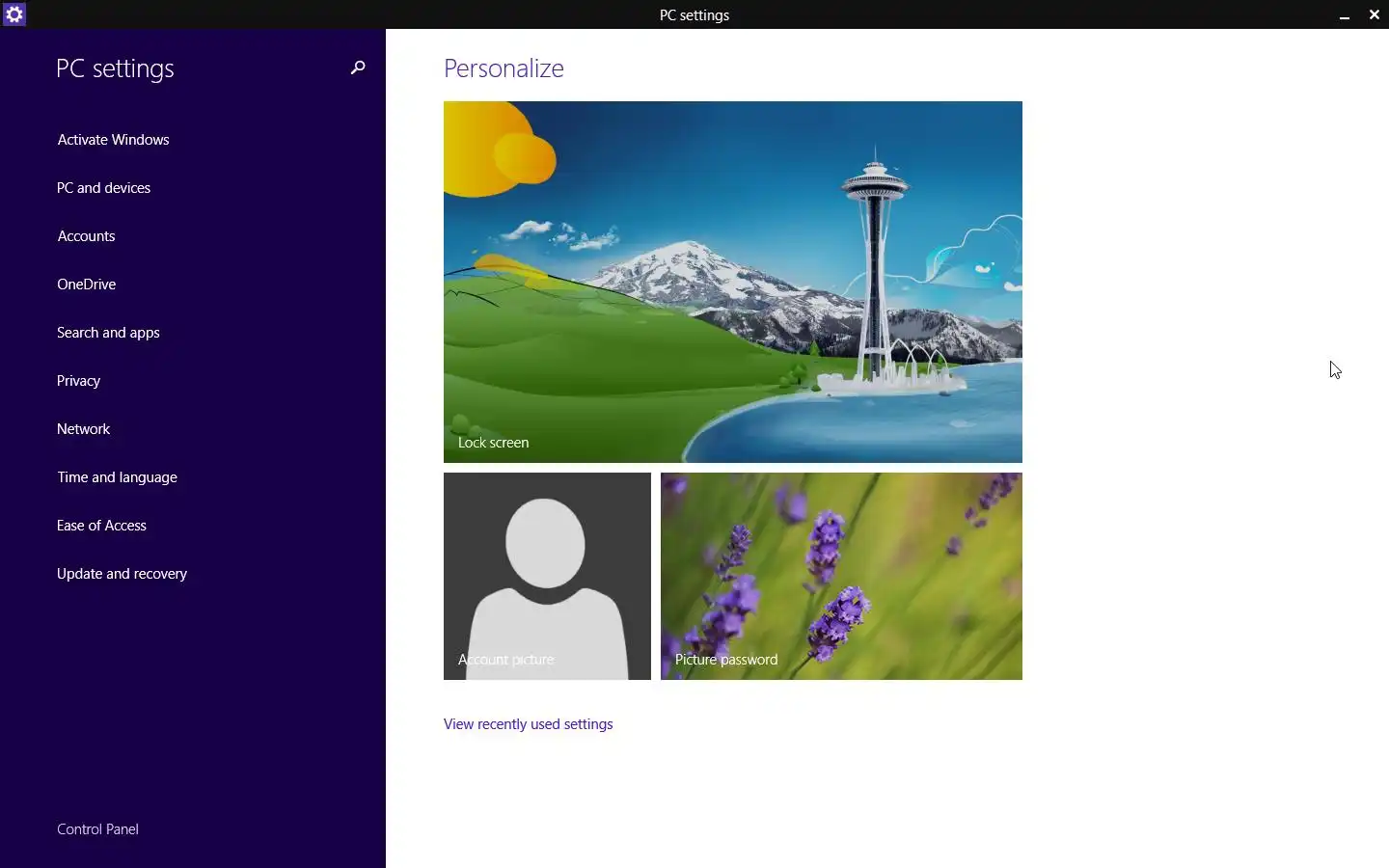Viewport: 1389px width, 868px height.
Task: Close the PC settings window
Action: click(x=1375, y=14)
